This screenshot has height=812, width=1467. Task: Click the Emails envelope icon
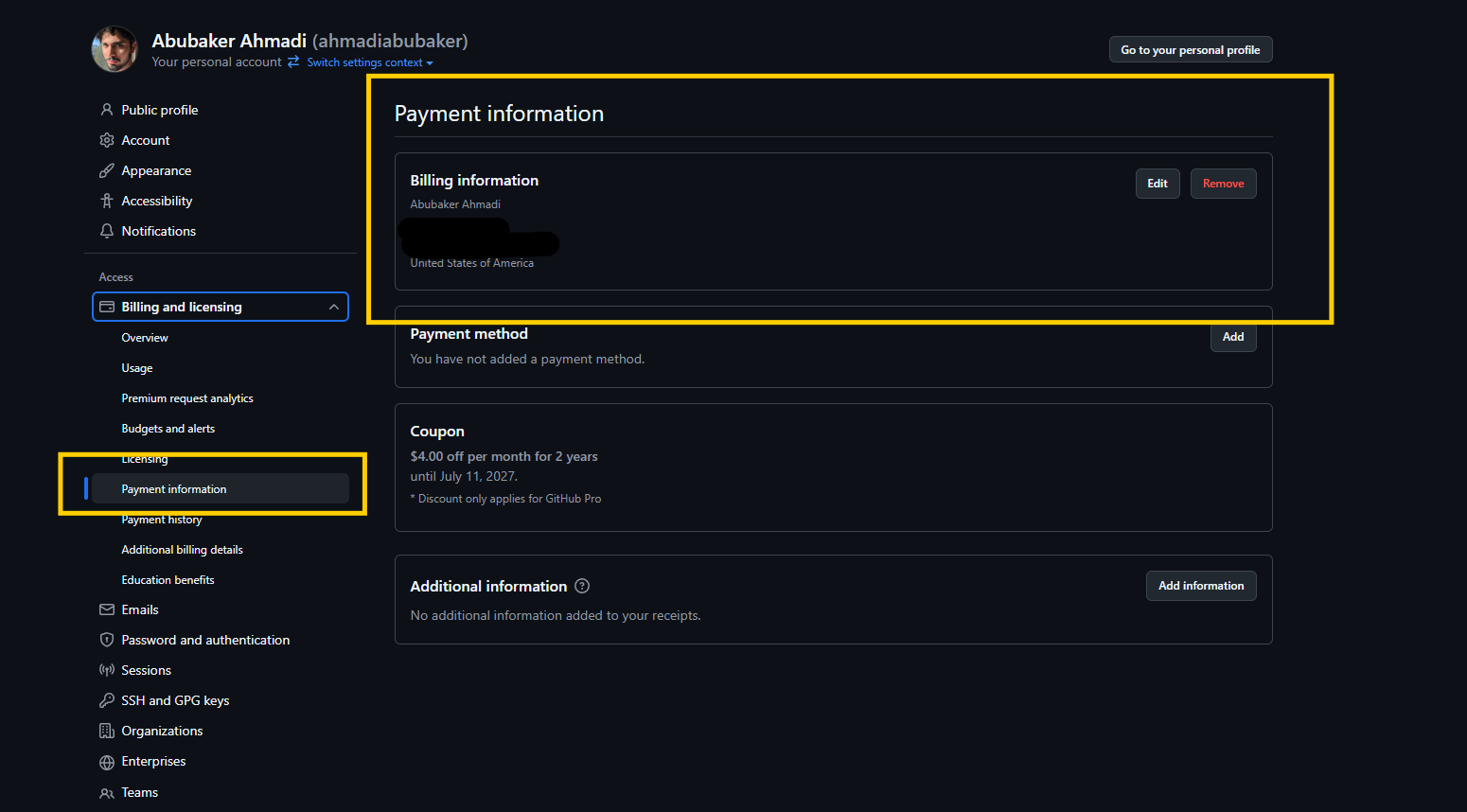107,609
